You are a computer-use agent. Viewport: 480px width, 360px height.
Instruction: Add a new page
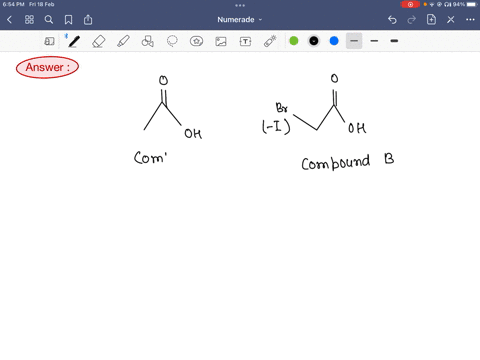point(431,20)
